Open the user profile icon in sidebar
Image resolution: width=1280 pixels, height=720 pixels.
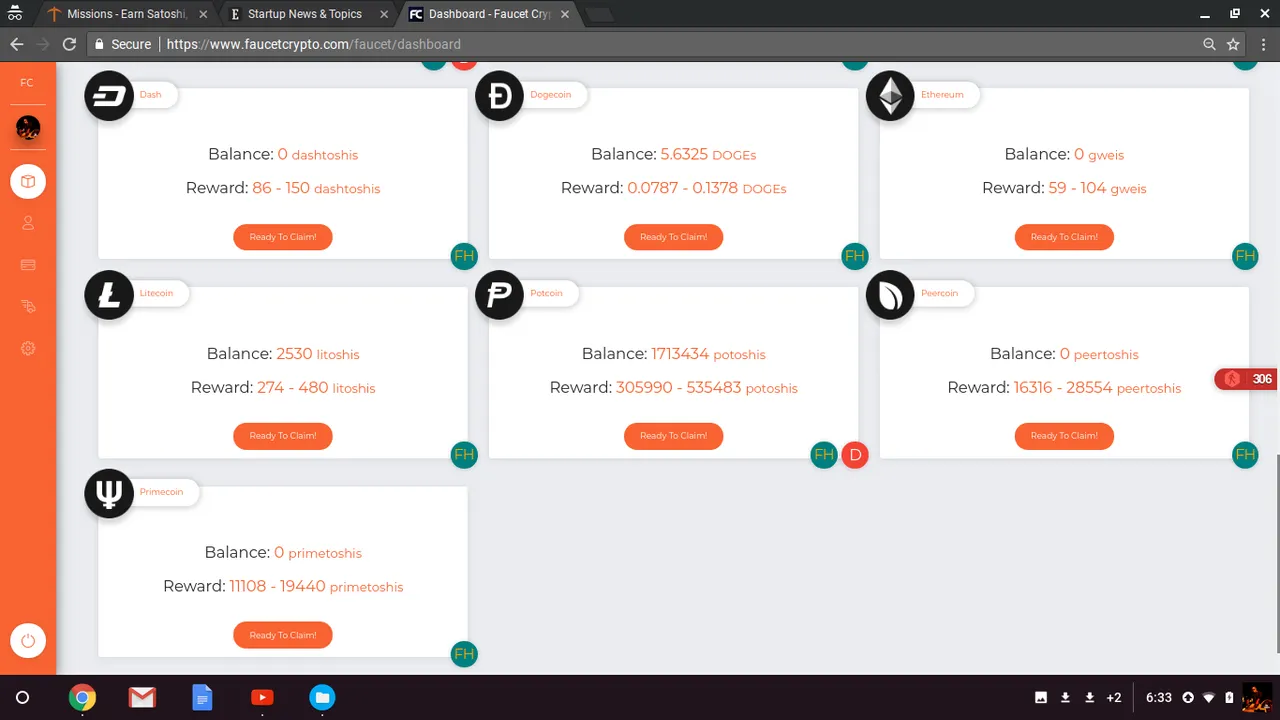click(28, 223)
